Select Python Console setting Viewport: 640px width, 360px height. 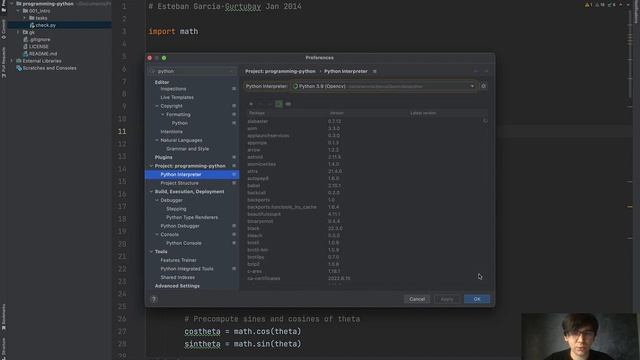184,243
